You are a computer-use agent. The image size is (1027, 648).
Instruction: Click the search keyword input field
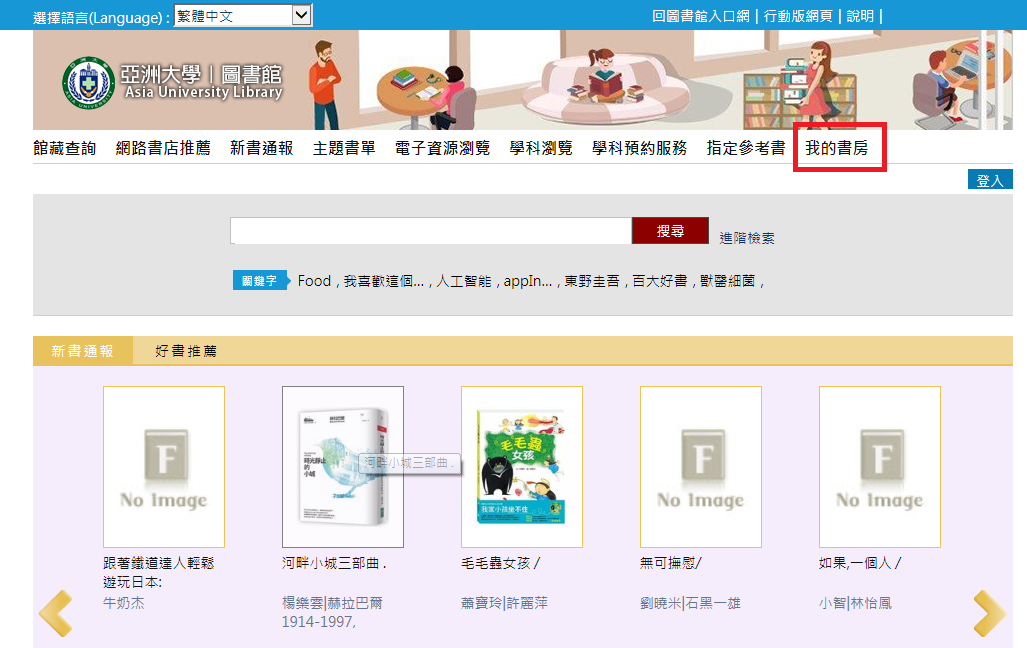430,231
